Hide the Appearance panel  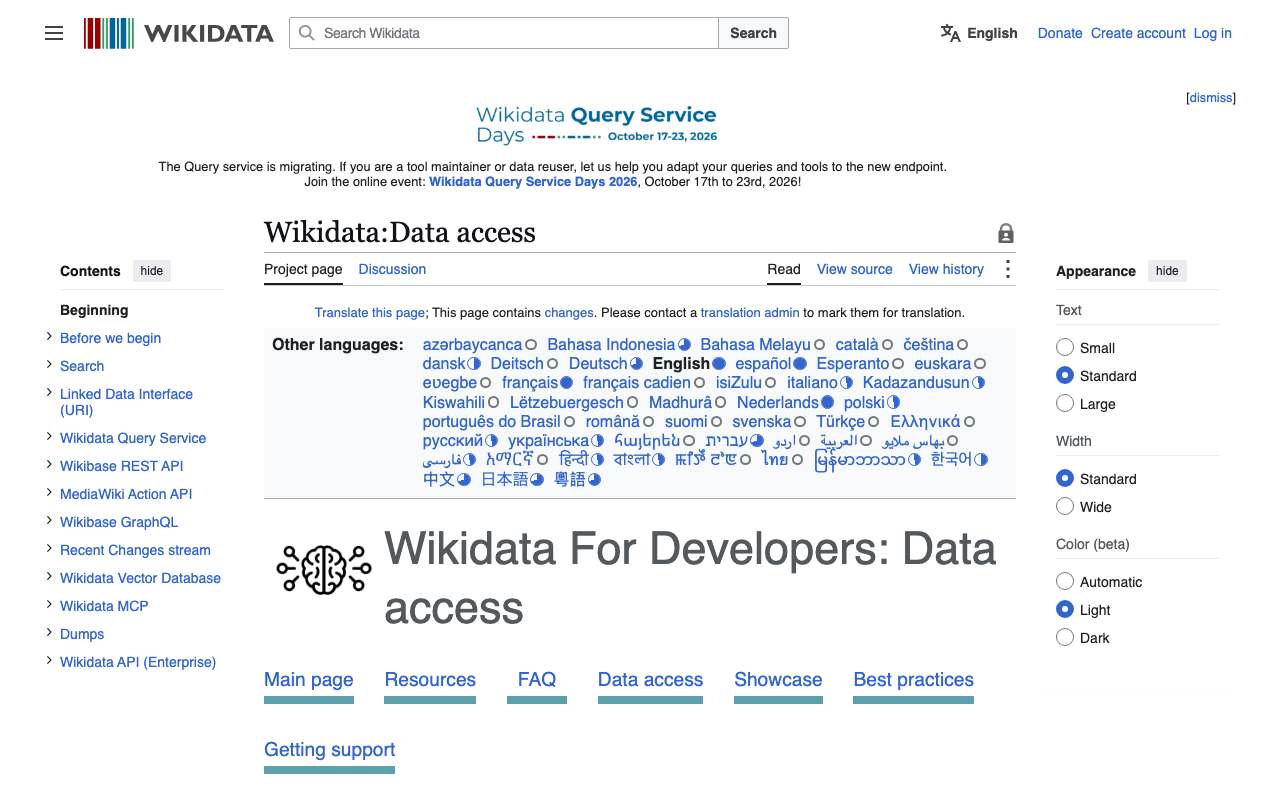coord(1167,271)
